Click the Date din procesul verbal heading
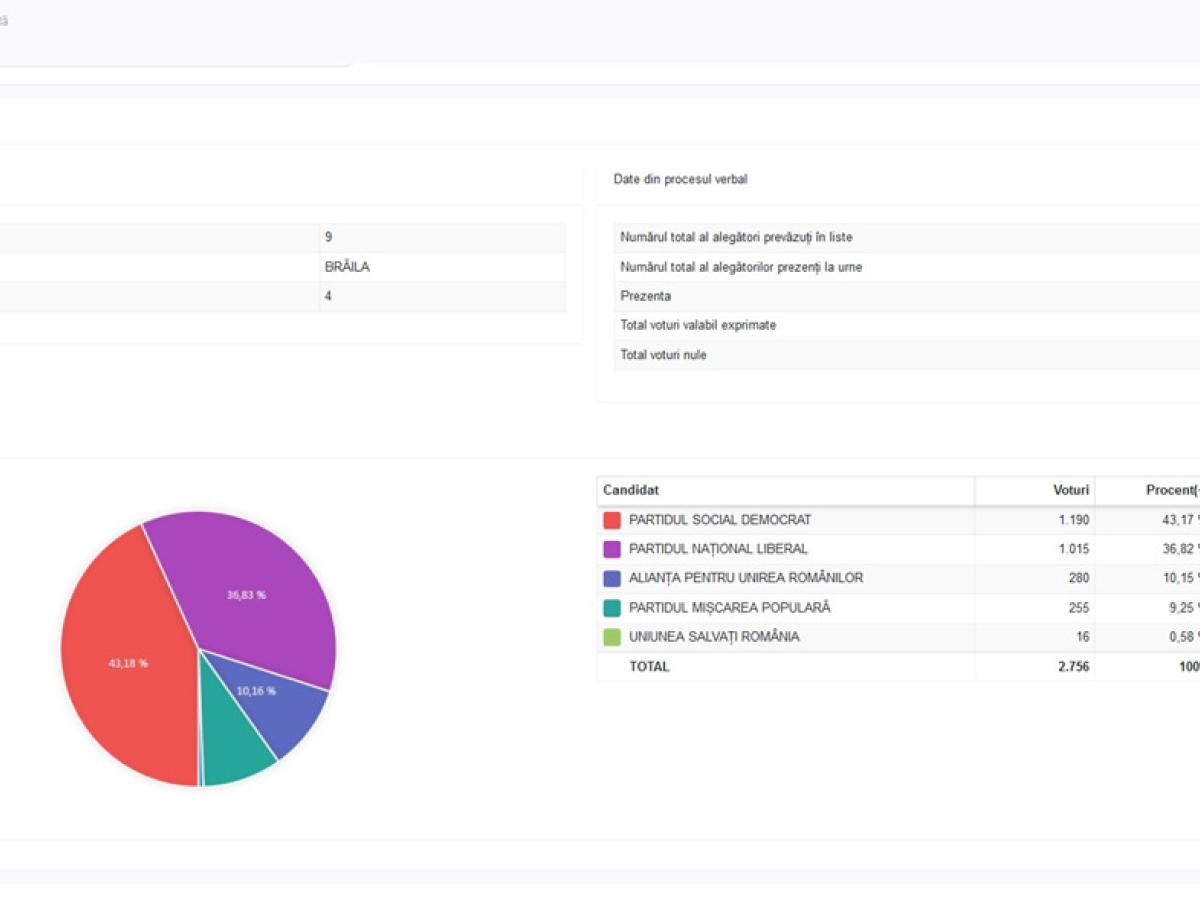This screenshot has height=900, width=1200. point(680,179)
